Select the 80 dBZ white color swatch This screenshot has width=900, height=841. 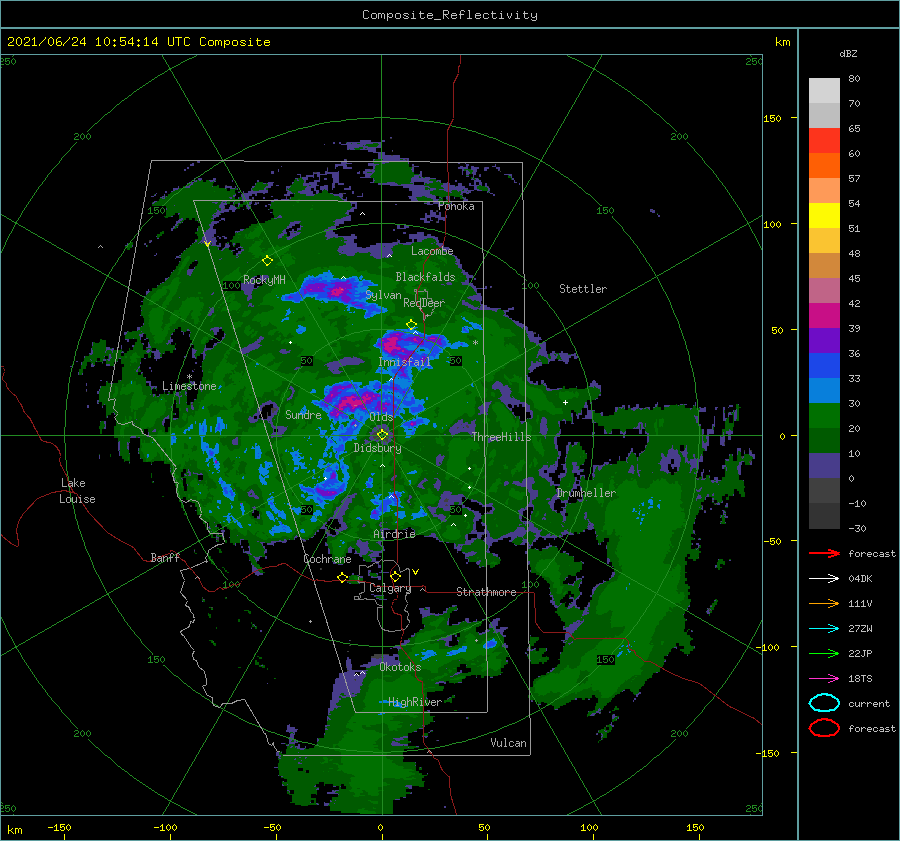tap(824, 91)
